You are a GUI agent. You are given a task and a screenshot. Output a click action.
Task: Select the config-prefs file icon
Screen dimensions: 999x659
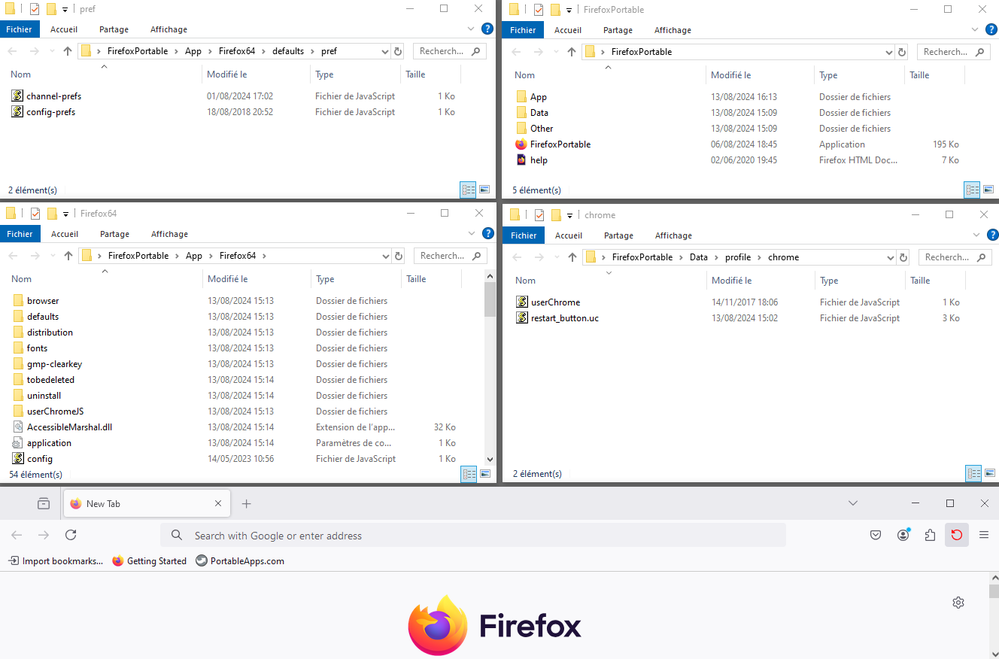pyautogui.click(x=17, y=112)
